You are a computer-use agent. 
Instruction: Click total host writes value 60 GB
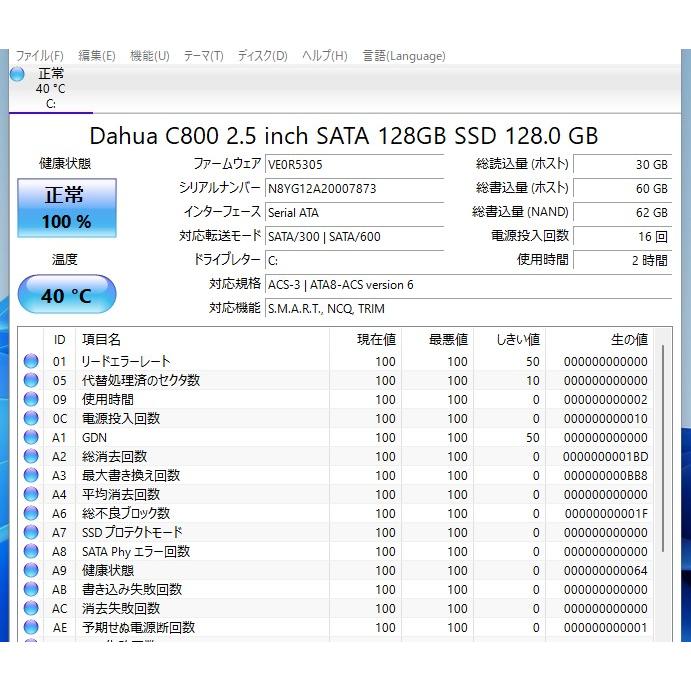[x=622, y=189]
